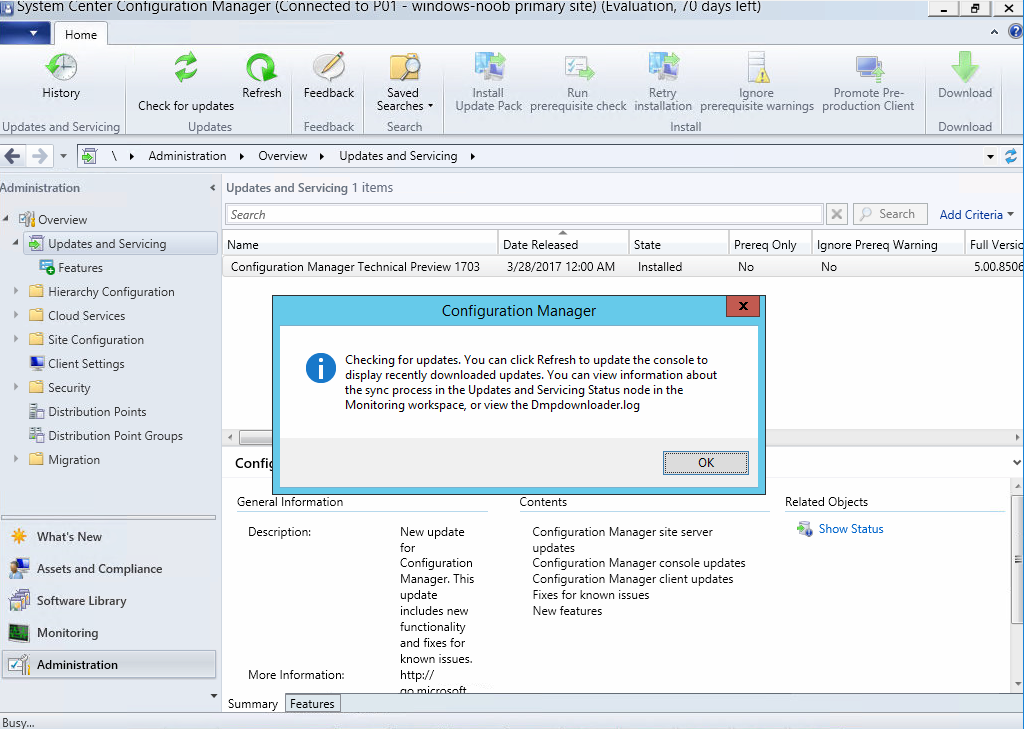The image size is (1024, 729).
Task: Sort by Date Released column header
Action: click(x=563, y=244)
